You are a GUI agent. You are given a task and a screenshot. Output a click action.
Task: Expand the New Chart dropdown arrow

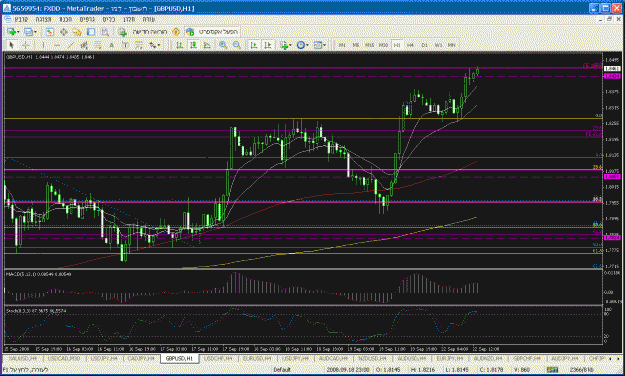click(x=18, y=31)
